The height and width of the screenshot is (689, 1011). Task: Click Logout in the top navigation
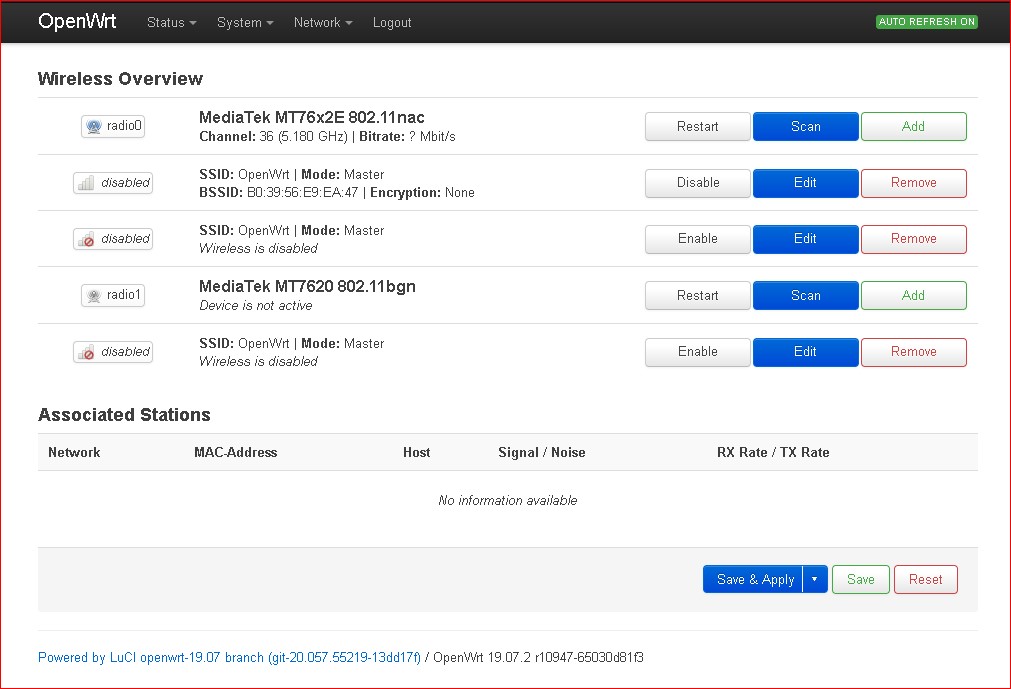click(392, 22)
